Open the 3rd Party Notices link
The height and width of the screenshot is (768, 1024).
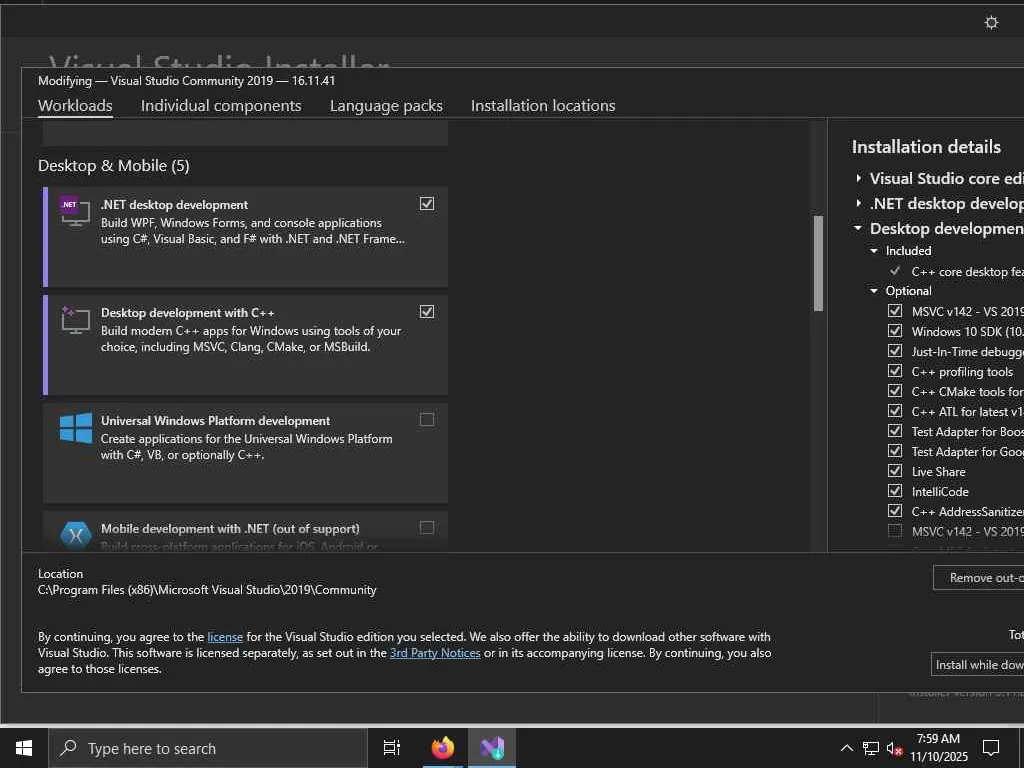click(435, 653)
